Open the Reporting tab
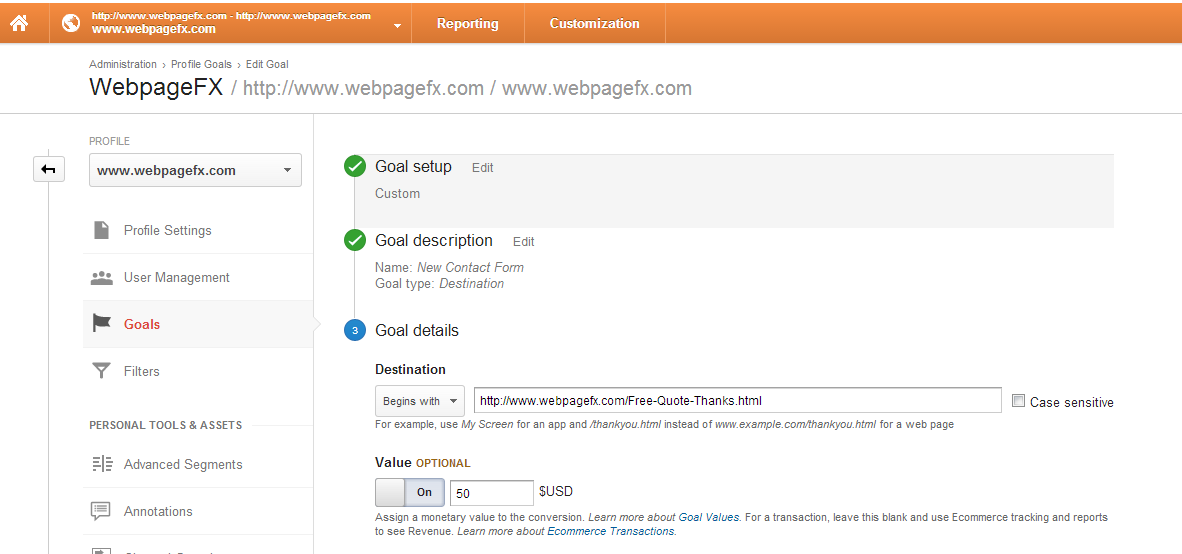 467,23
